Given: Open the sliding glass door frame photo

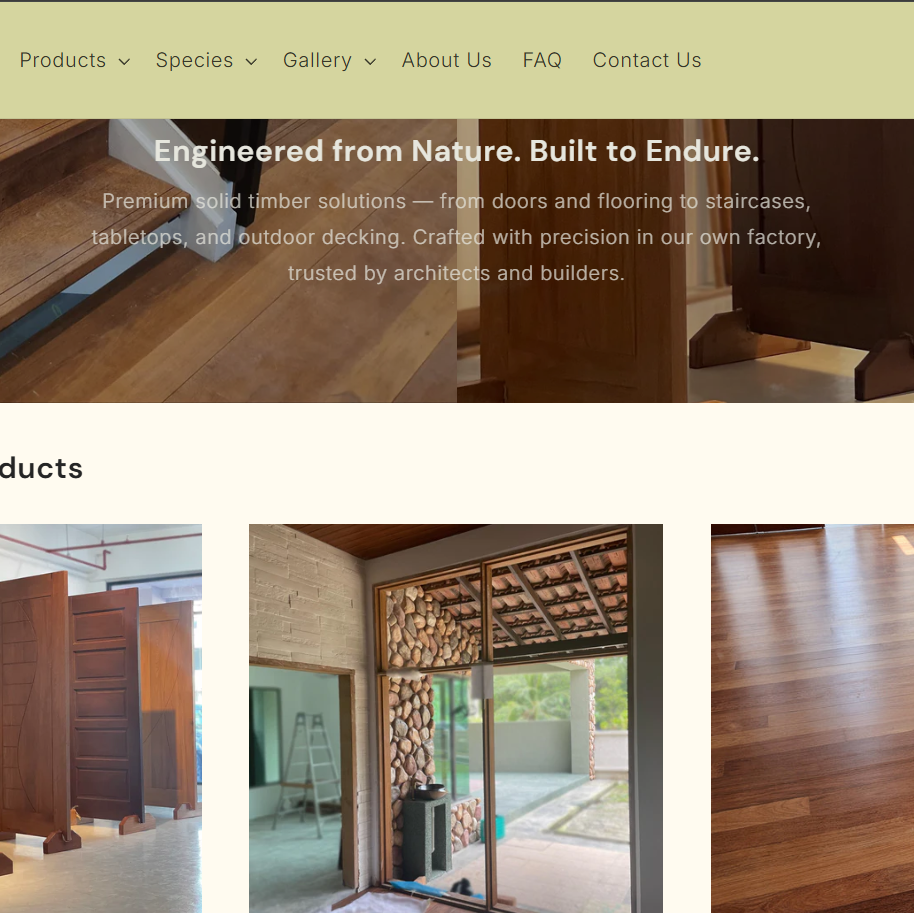Looking at the screenshot, I should click(x=456, y=718).
